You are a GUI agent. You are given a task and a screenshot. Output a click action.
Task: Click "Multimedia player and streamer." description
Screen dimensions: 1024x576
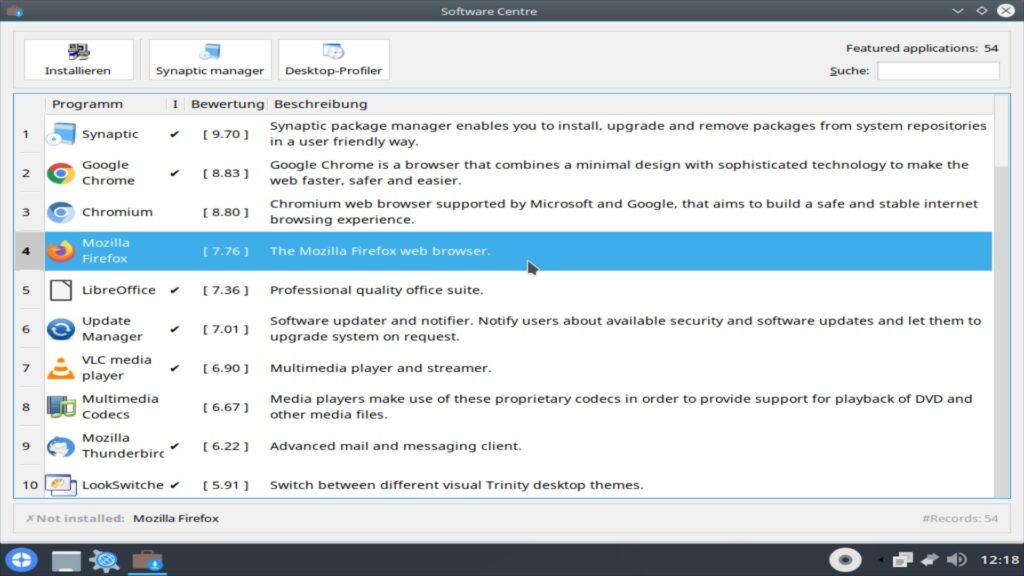[x=381, y=368]
